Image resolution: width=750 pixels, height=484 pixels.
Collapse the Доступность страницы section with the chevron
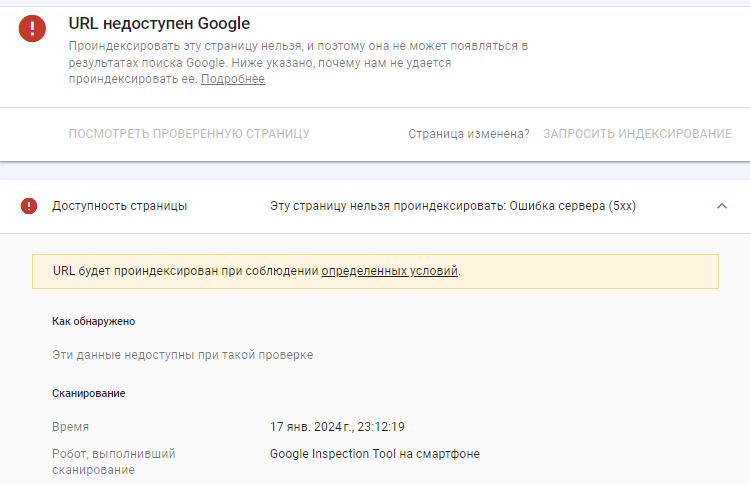pos(722,206)
